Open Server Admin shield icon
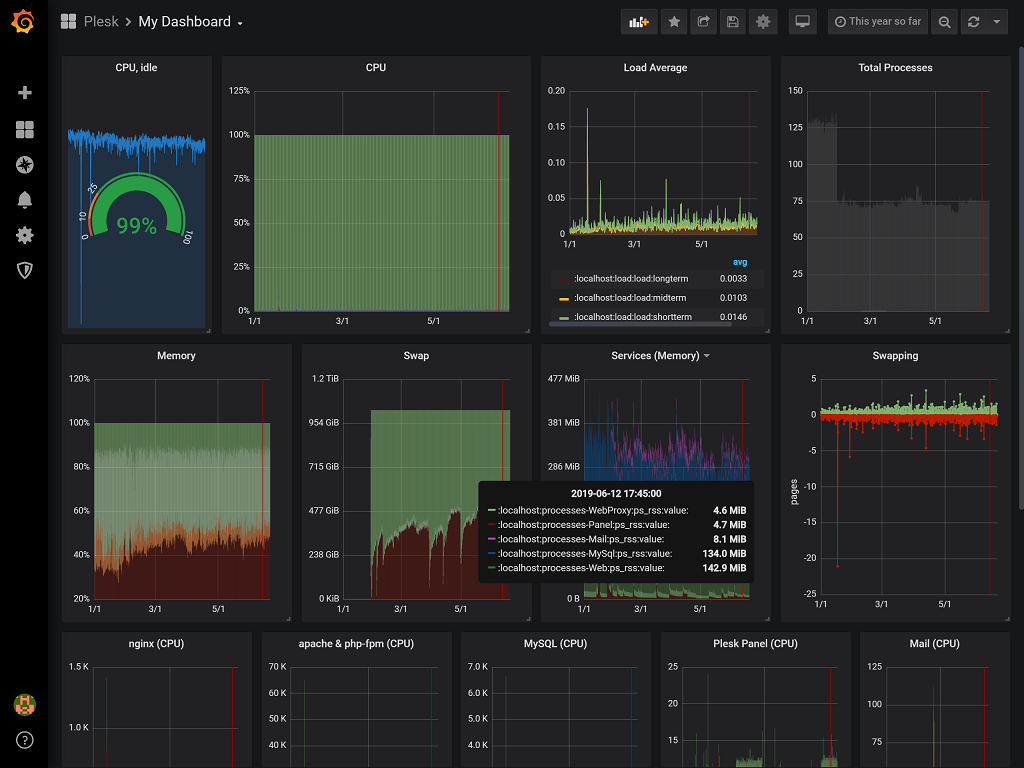The width and height of the screenshot is (1024, 768). pos(24,270)
